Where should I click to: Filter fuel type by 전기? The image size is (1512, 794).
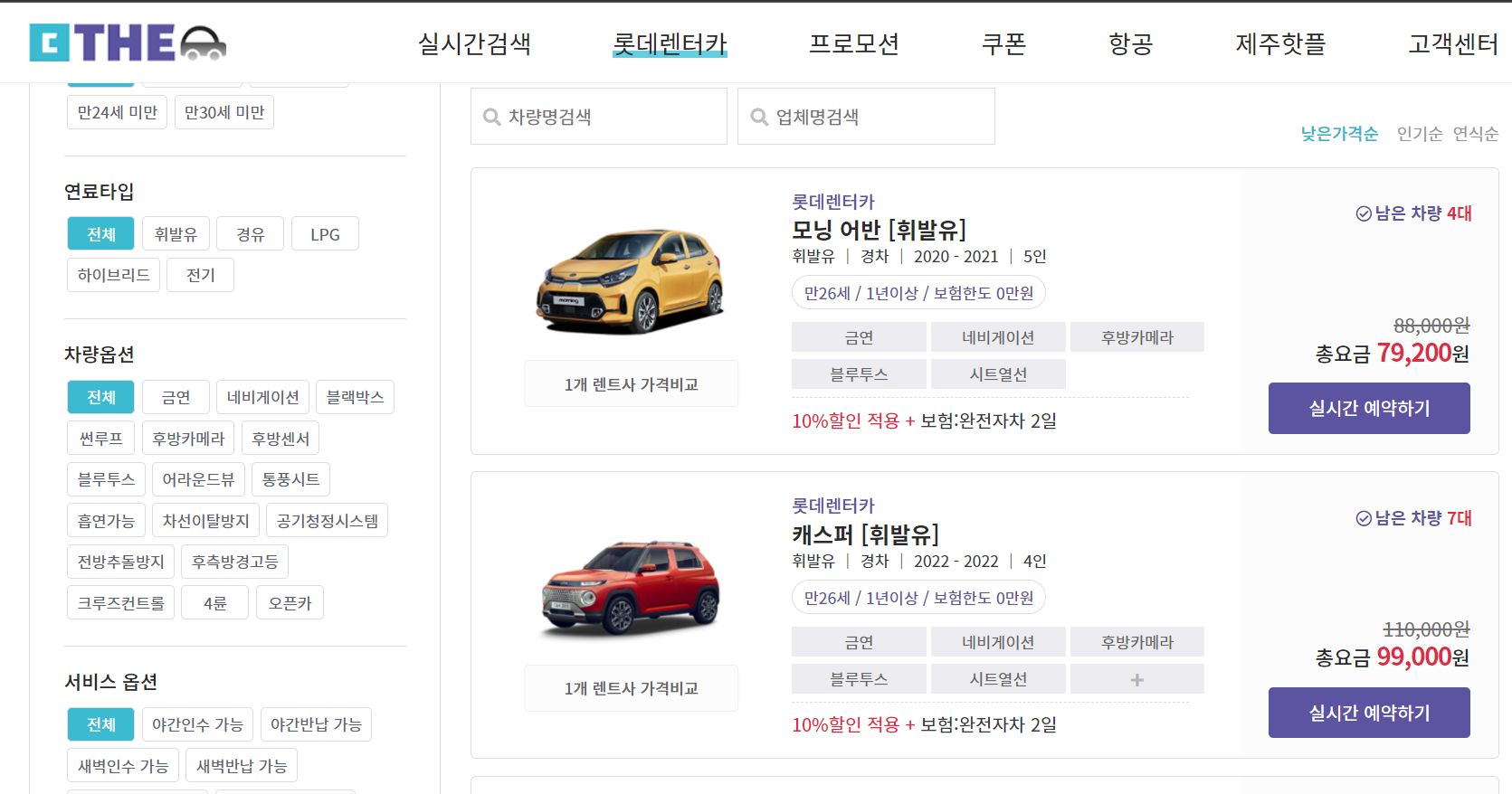coord(200,275)
